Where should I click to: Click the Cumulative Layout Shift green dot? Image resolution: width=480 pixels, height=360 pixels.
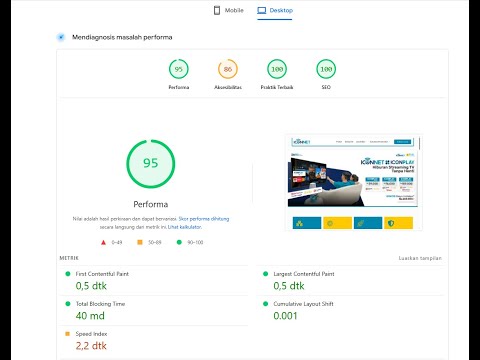pyautogui.click(x=265, y=304)
